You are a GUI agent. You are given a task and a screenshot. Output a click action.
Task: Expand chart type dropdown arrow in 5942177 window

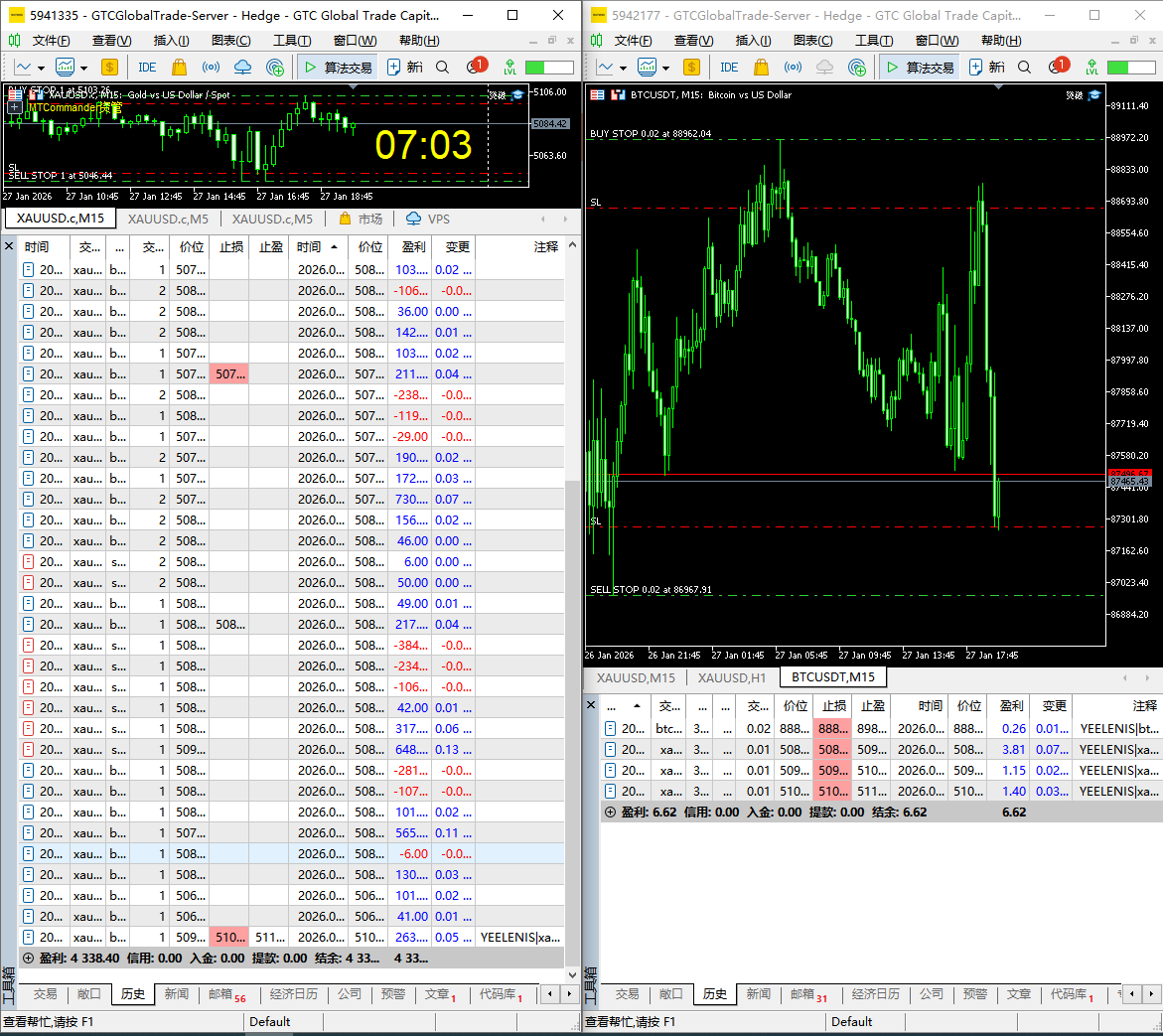point(623,69)
